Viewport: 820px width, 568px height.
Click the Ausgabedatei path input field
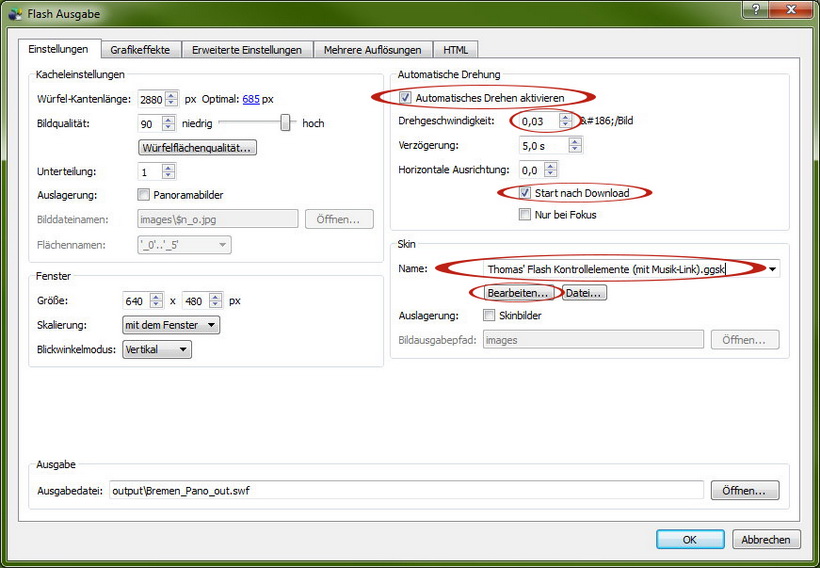[x=405, y=490]
